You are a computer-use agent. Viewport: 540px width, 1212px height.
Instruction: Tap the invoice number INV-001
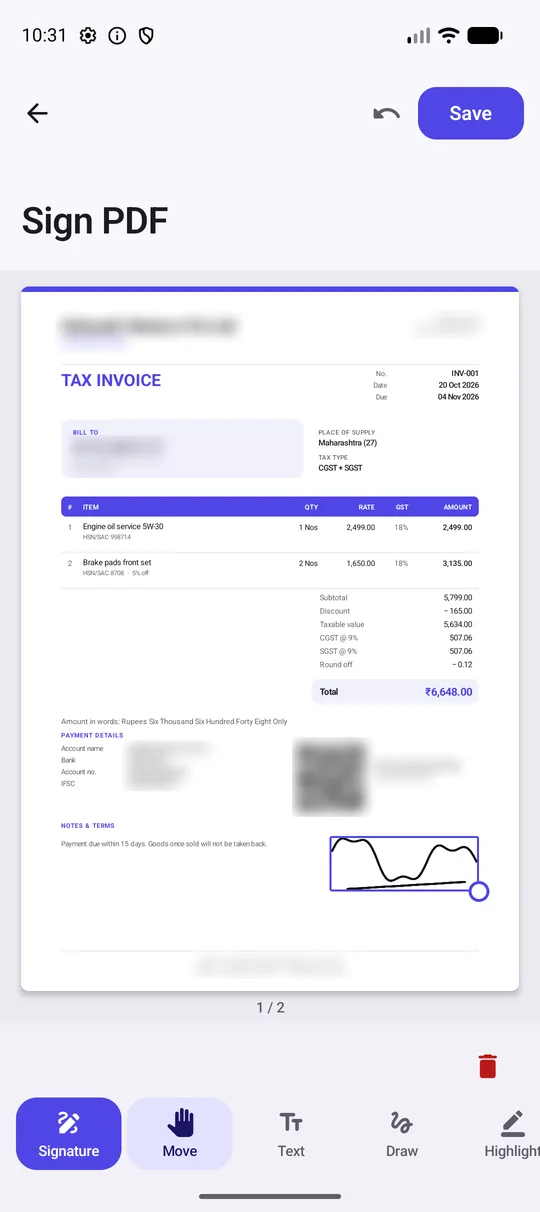click(465, 373)
